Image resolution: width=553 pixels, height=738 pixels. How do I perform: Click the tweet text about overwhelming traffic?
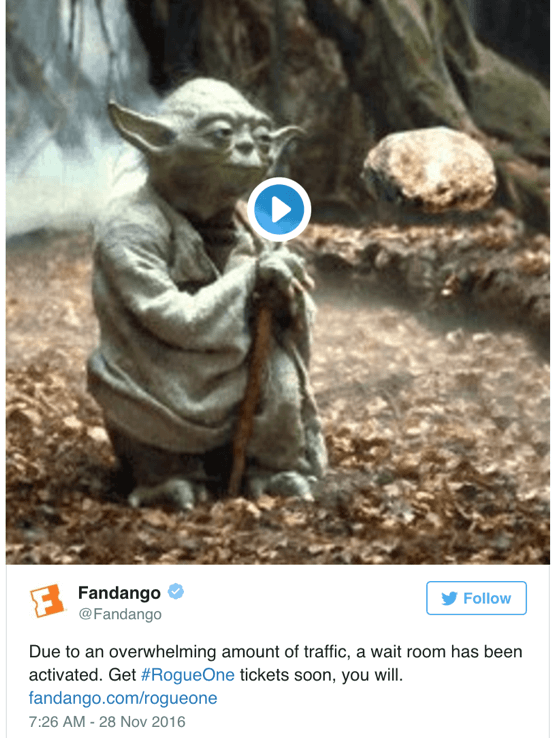click(275, 663)
